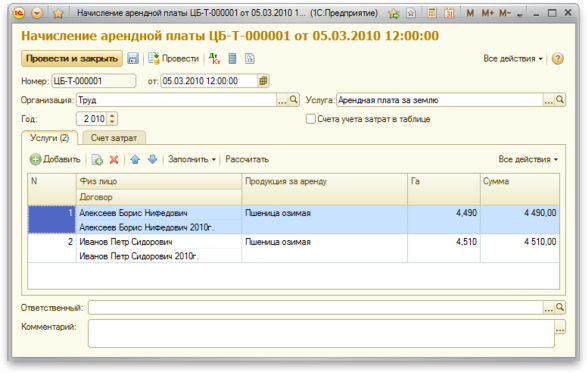Screen dimensions: 587x373
Task: Open the round orange main menu dropdown
Action: pos(37,13)
